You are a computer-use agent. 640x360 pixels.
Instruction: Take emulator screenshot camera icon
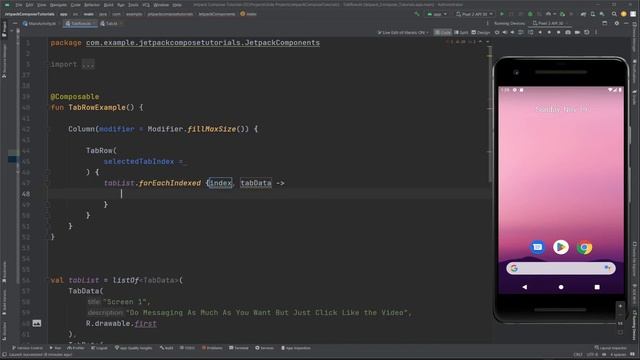(567, 32)
